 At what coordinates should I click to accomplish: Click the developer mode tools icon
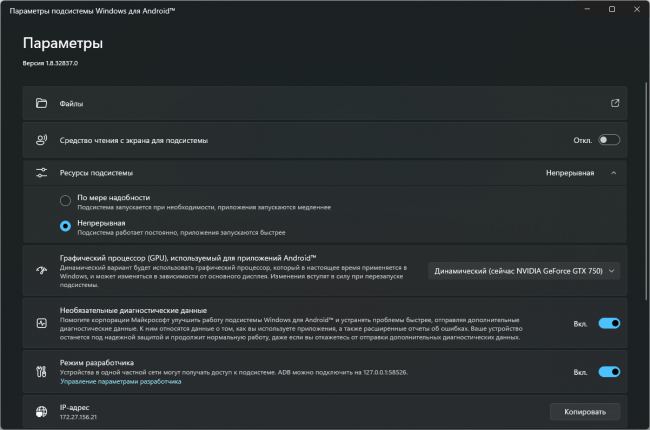pyautogui.click(x=41, y=372)
